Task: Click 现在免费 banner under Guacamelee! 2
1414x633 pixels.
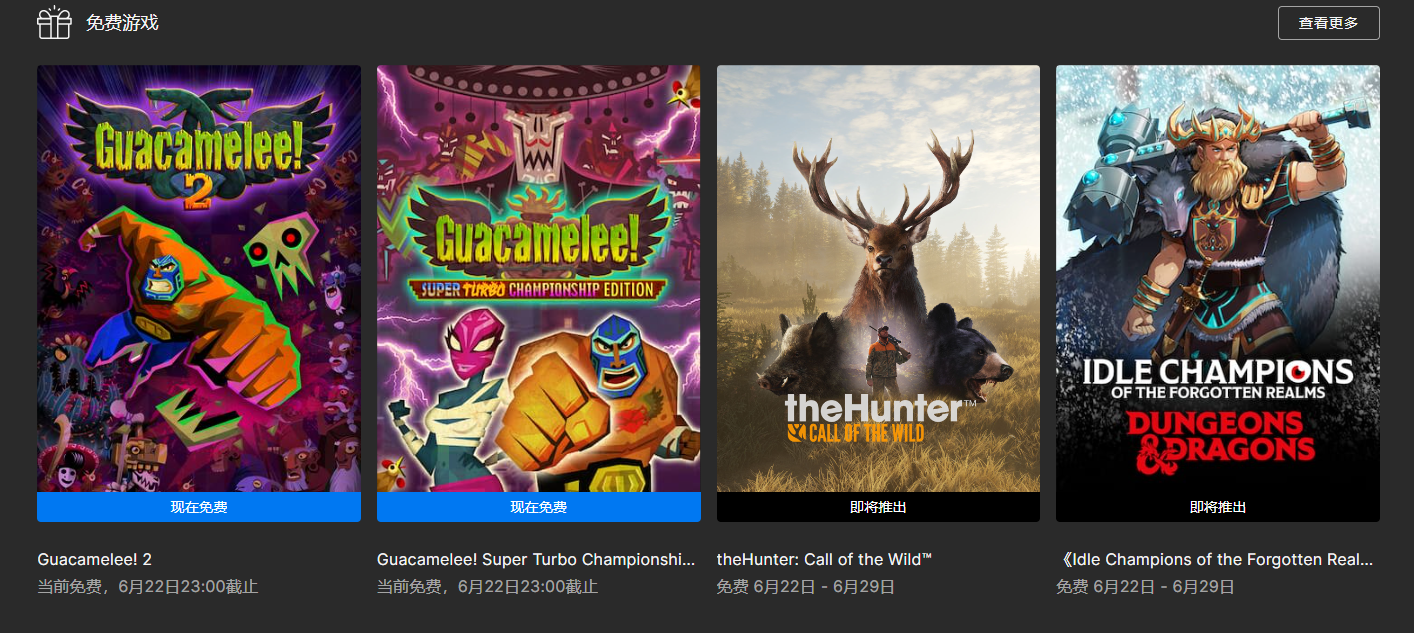Action: click(199, 507)
